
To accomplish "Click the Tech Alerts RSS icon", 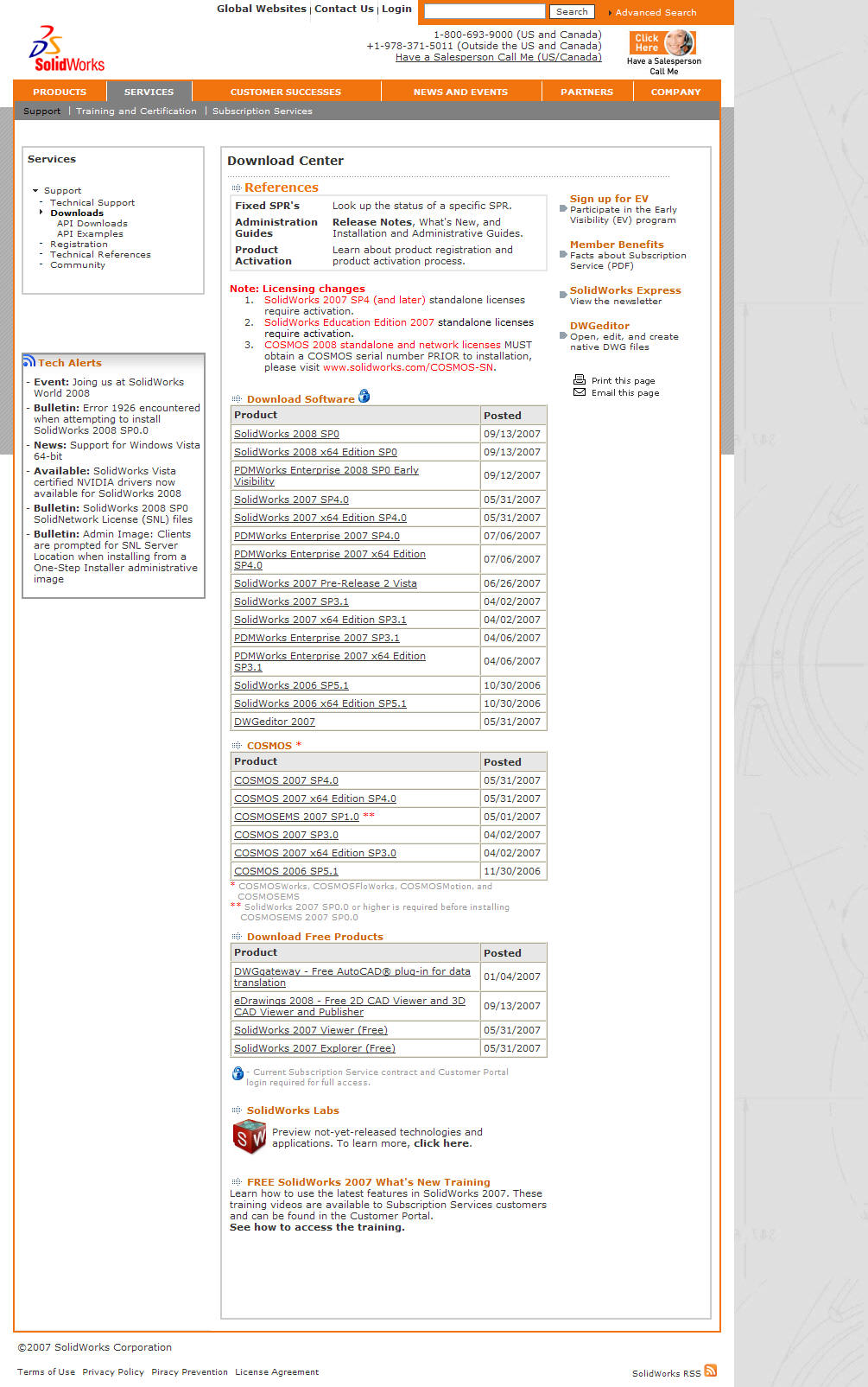I will [x=29, y=361].
